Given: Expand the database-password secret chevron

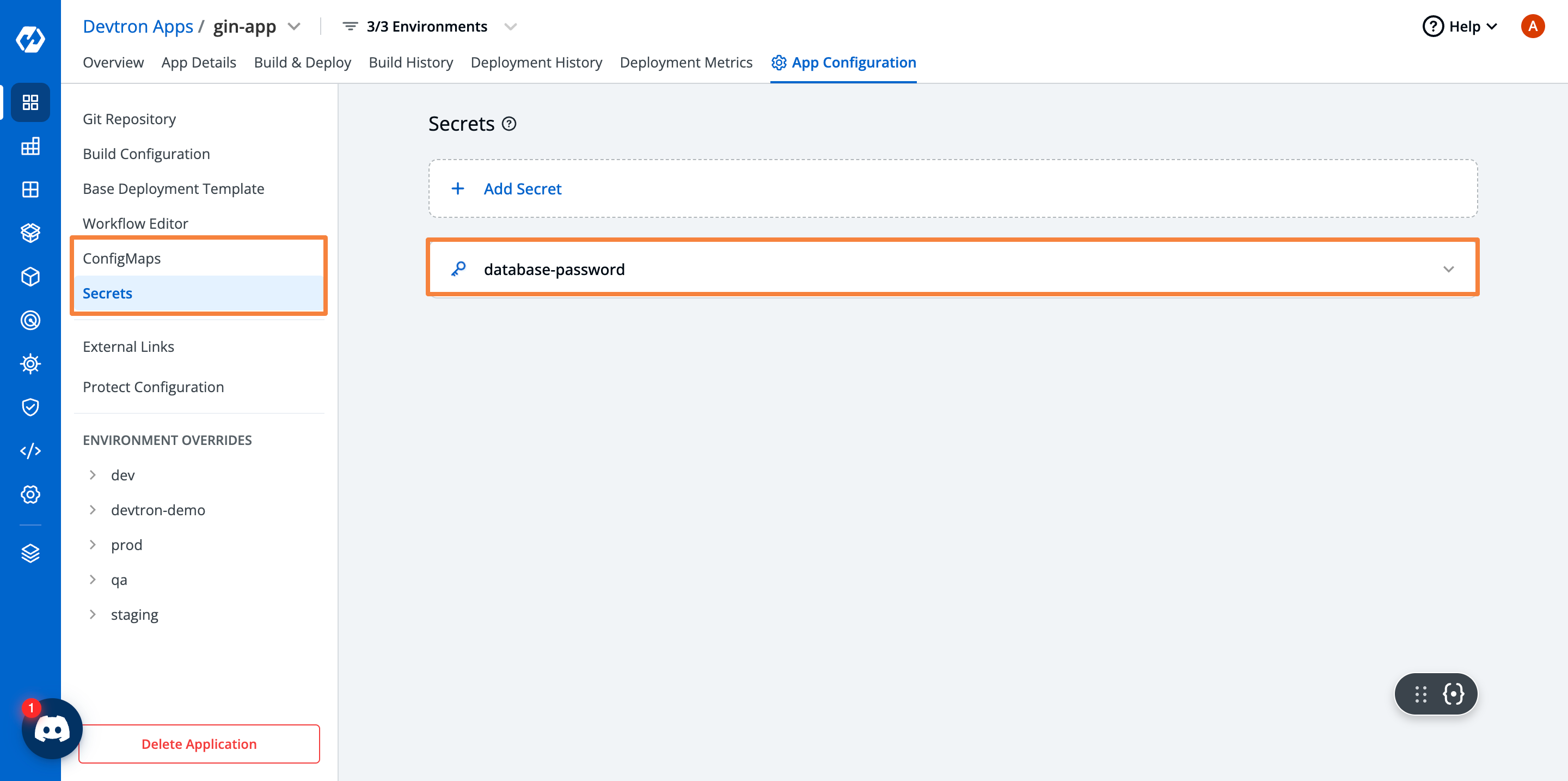Looking at the screenshot, I should (x=1449, y=269).
